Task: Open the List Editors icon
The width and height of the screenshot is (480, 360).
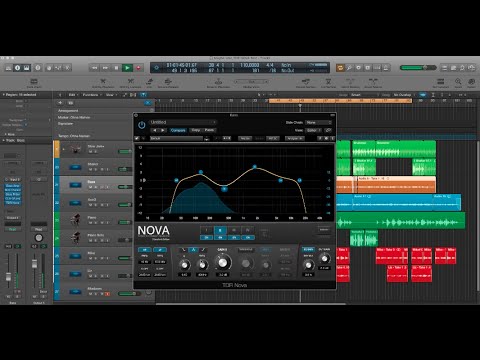Action: click(444, 68)
